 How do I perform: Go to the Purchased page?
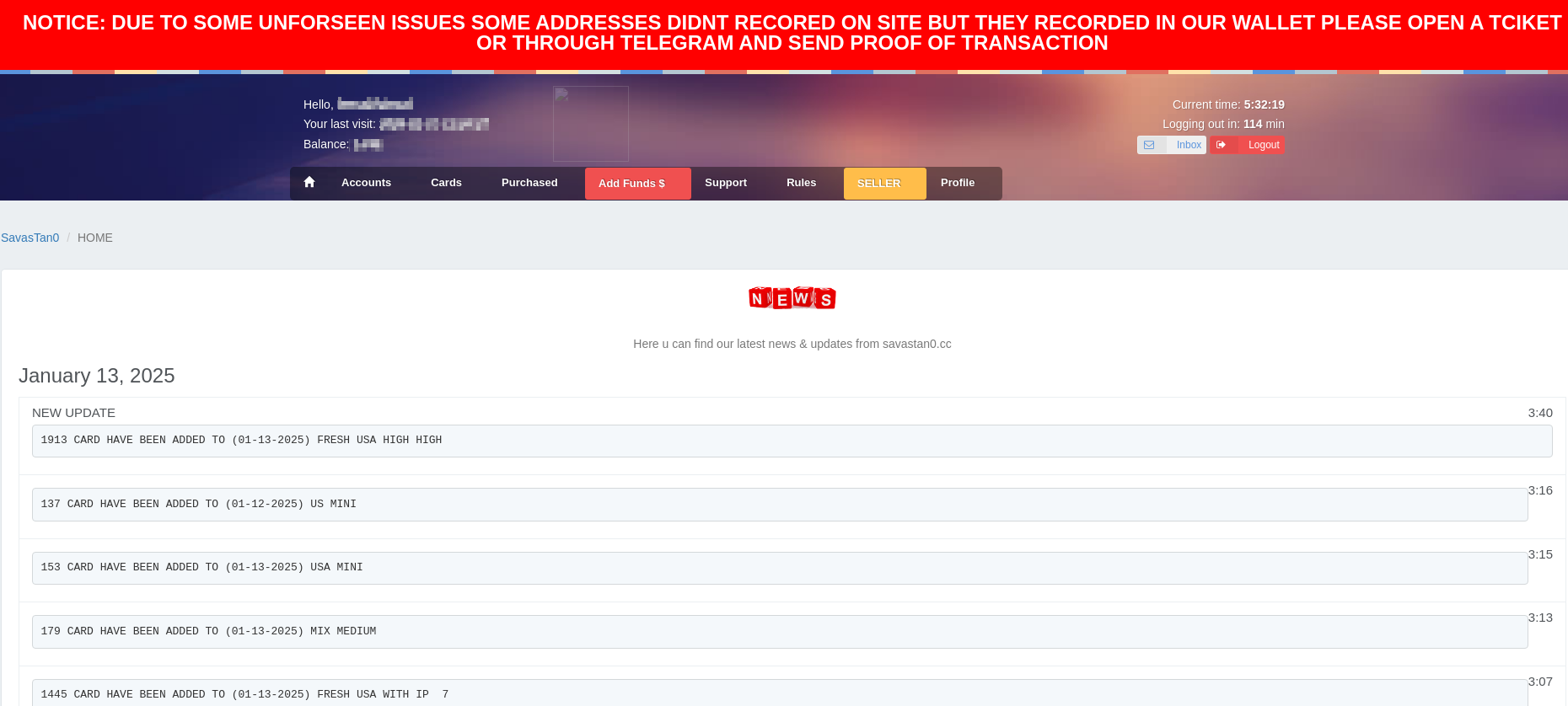(529, 183)
